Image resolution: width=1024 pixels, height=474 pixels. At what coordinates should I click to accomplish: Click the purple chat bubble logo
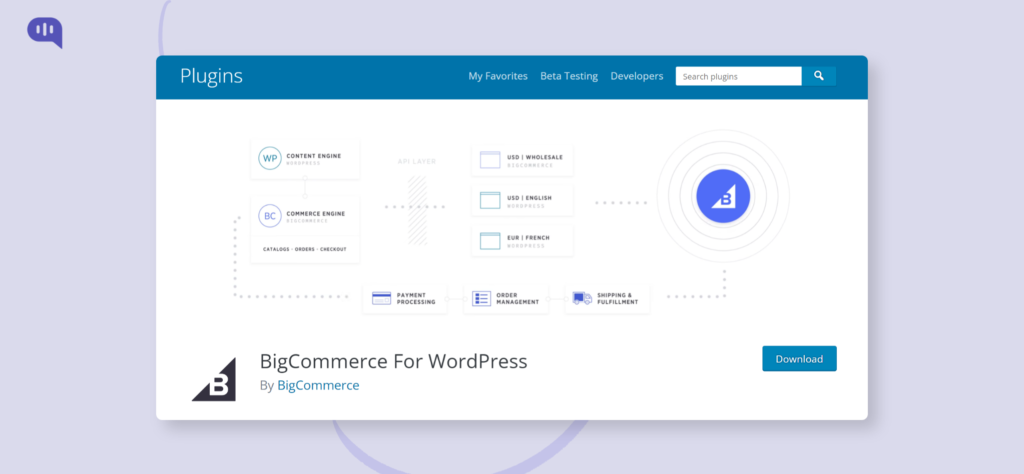(x=45, y=32)
